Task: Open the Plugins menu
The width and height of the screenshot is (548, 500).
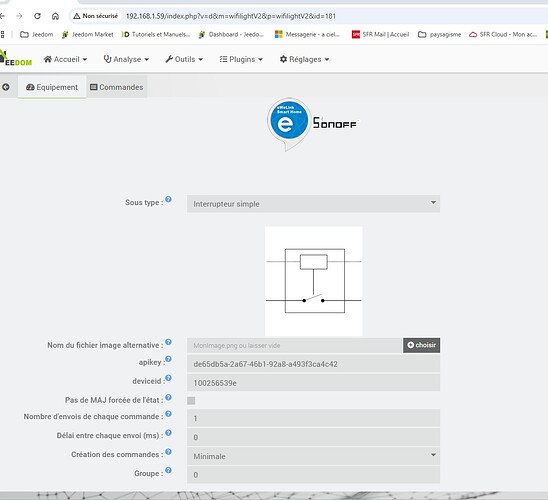Action: [241, 59]
